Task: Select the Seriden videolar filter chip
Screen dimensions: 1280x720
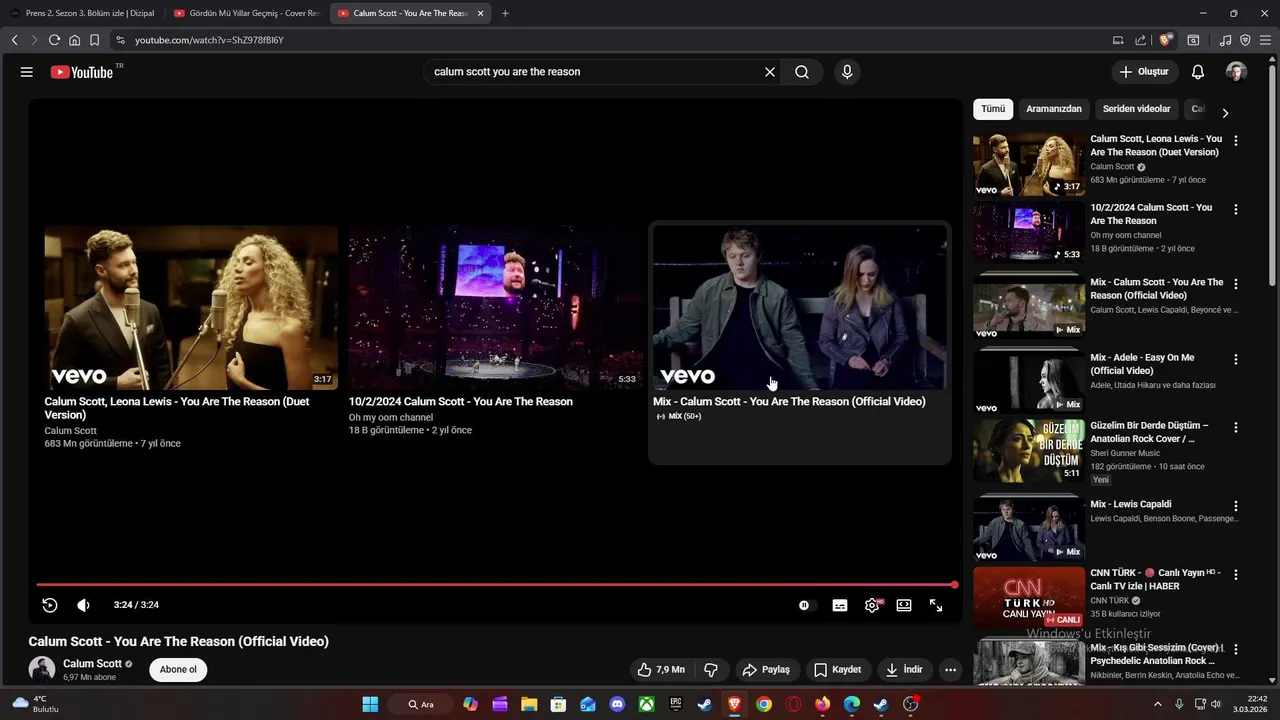Action: coord(1136,109)
